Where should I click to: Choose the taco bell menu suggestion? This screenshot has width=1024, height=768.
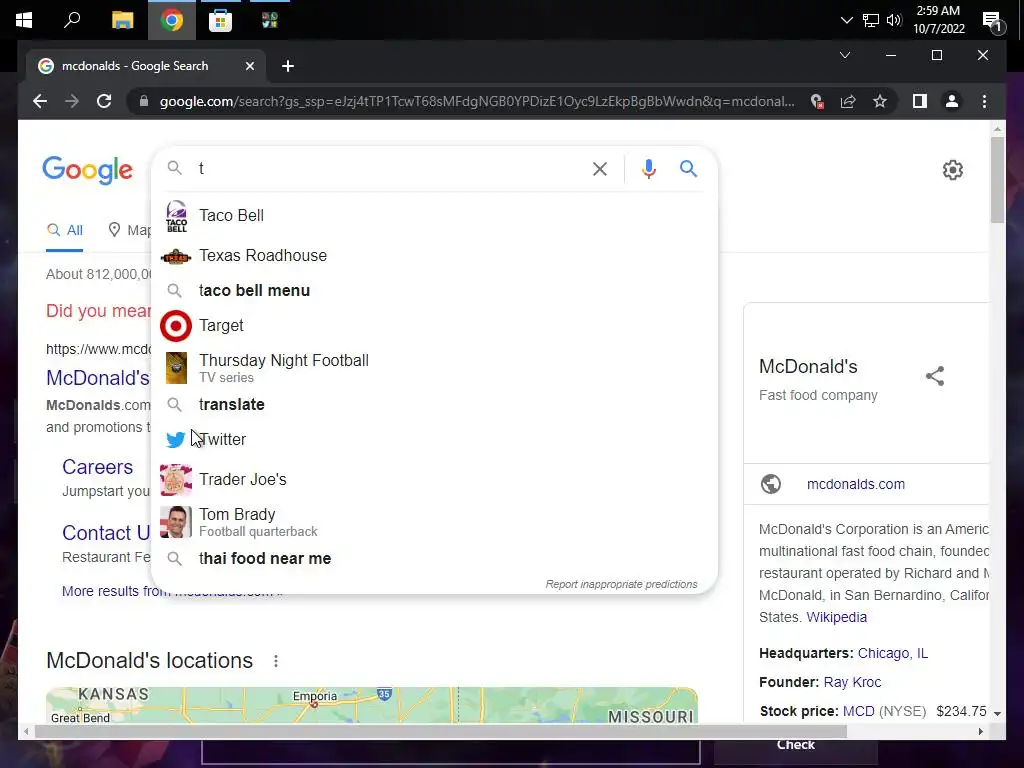coord(434,291)
